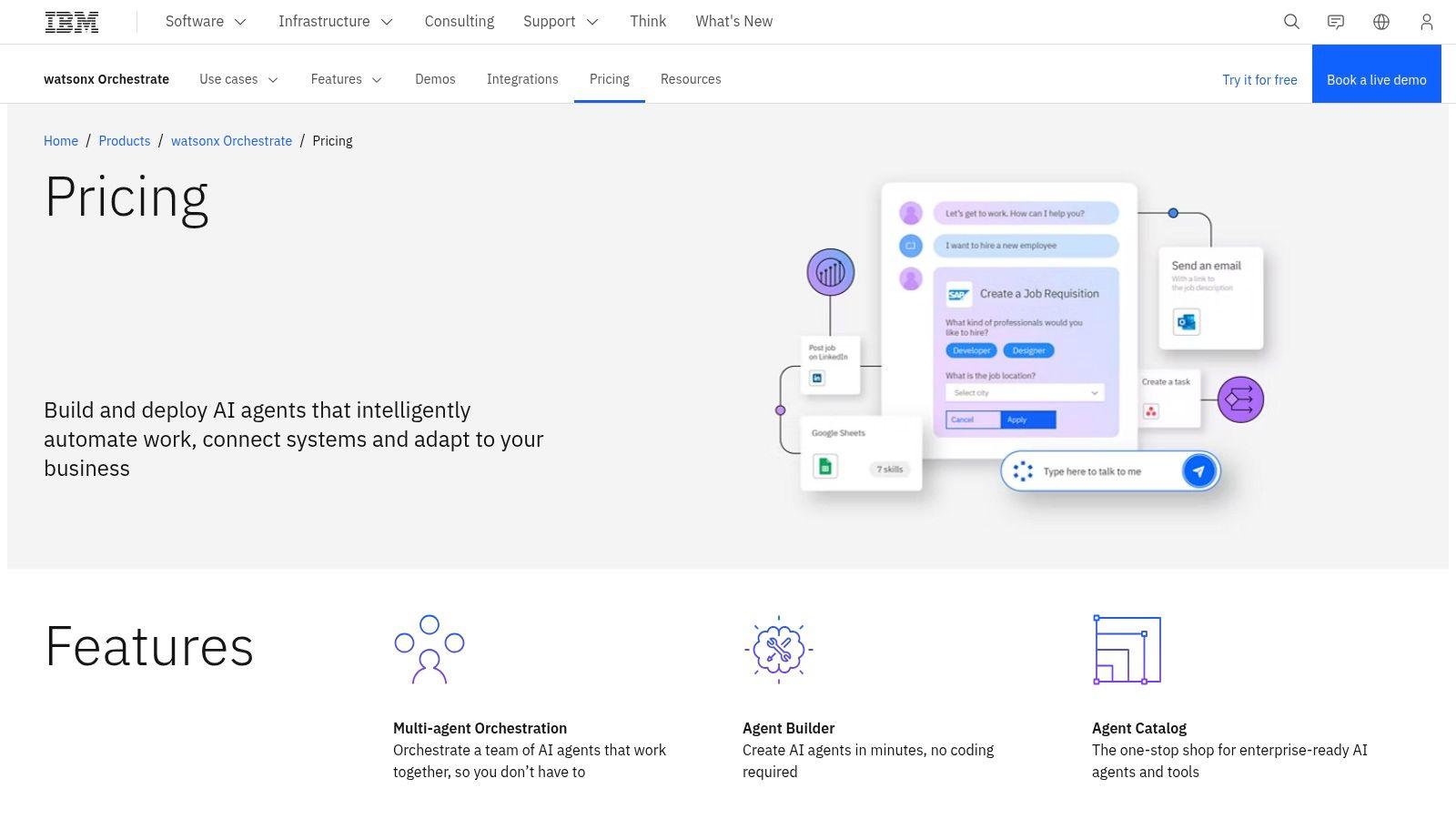Image resolution: width=1456 pixels, height=819 pixels.
Task: Open the Think menu item
Action: (648, 22)
